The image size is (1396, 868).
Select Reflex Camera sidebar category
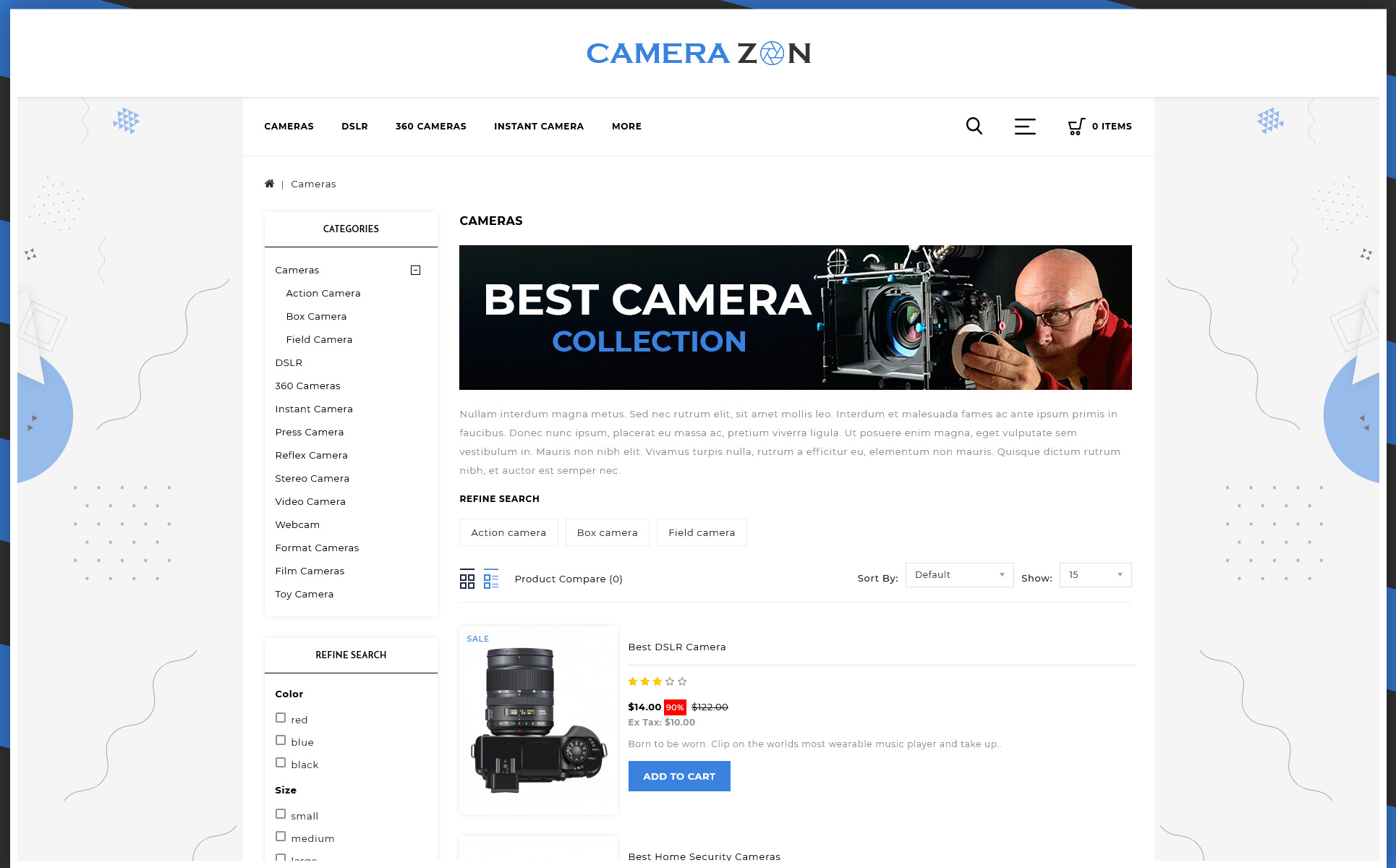click(311, 455)
